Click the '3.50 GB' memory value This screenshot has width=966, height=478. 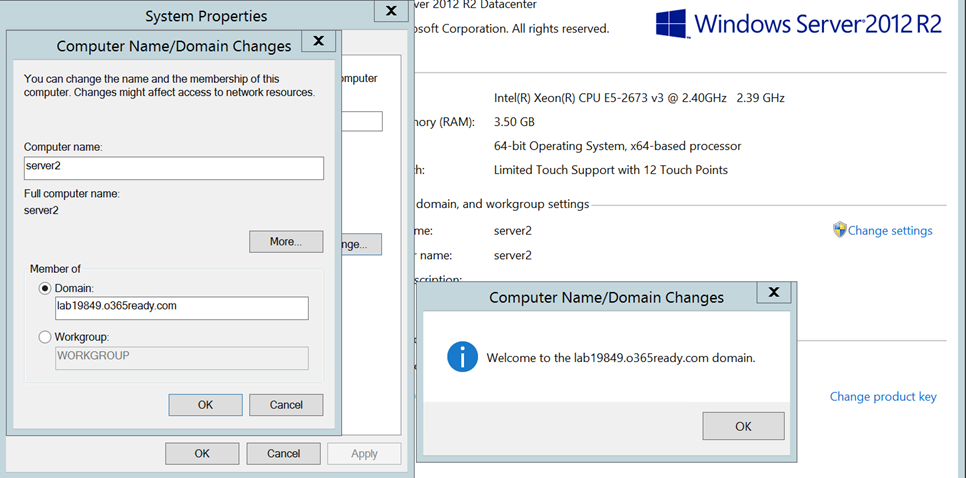pyautogui.click(x=514, y=122)
